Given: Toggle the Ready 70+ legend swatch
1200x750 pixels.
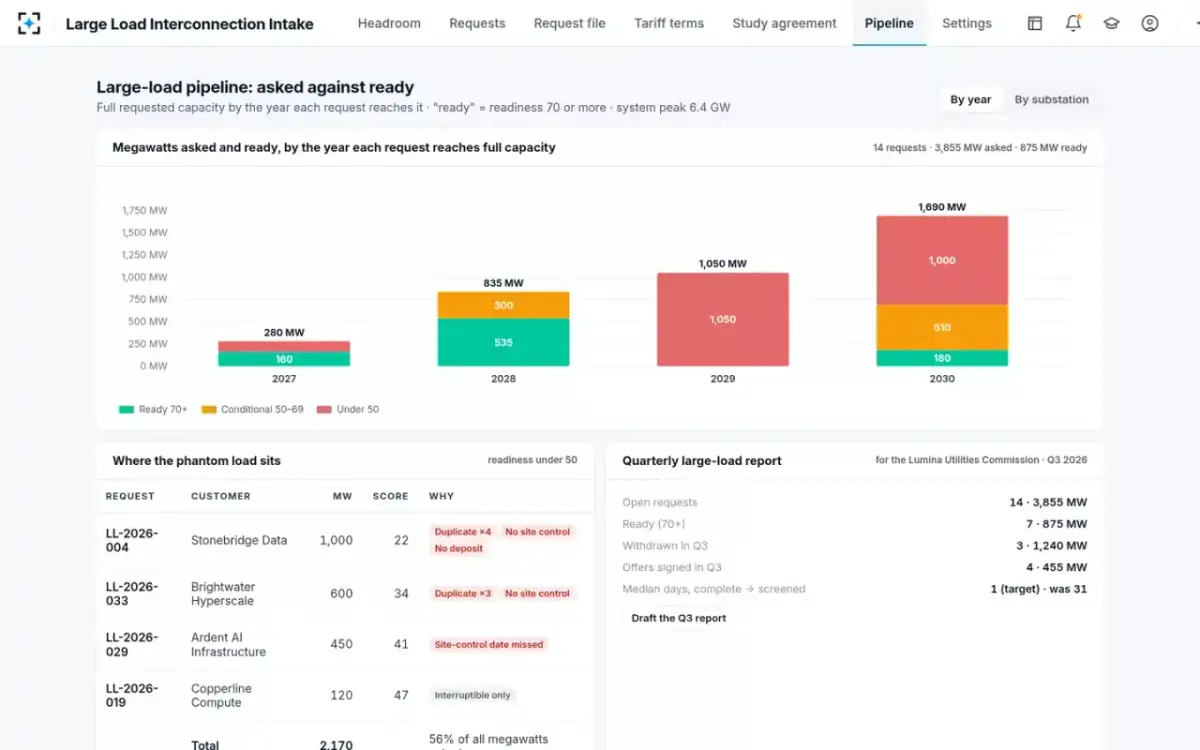Looking at the screenshot, I should point(126,409).
